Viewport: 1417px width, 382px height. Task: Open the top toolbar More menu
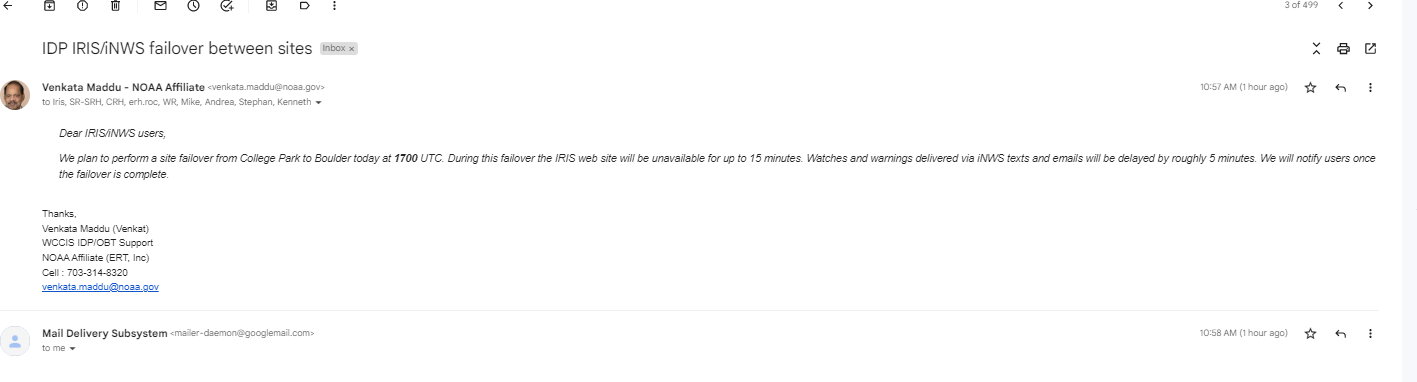point(334,5)
